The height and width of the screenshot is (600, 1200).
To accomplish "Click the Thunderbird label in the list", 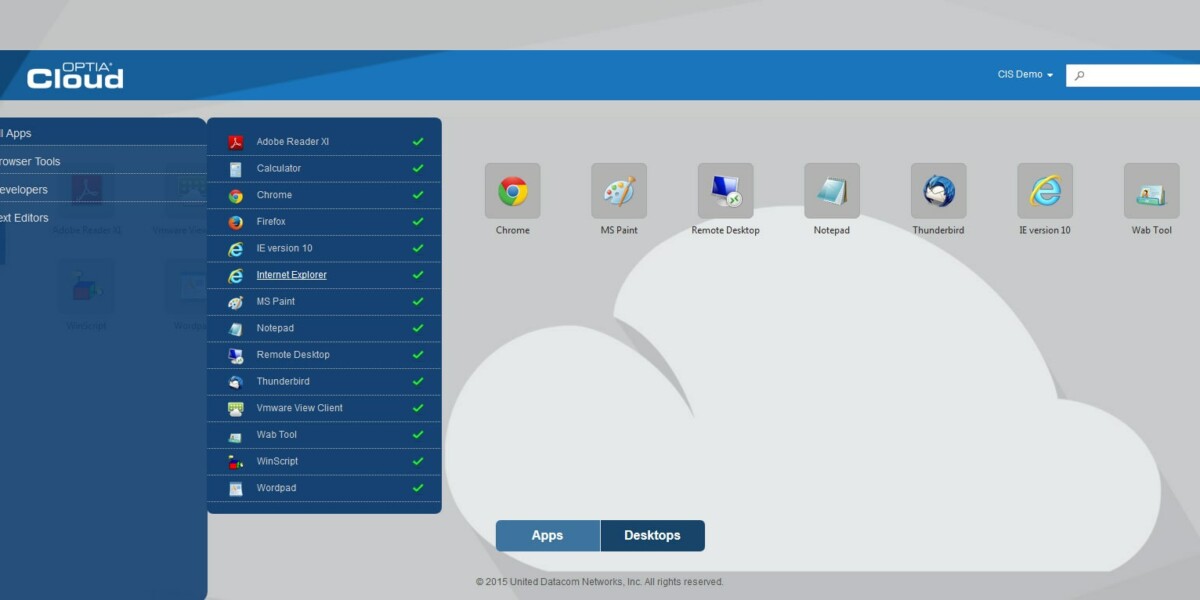I will (282, 381).
